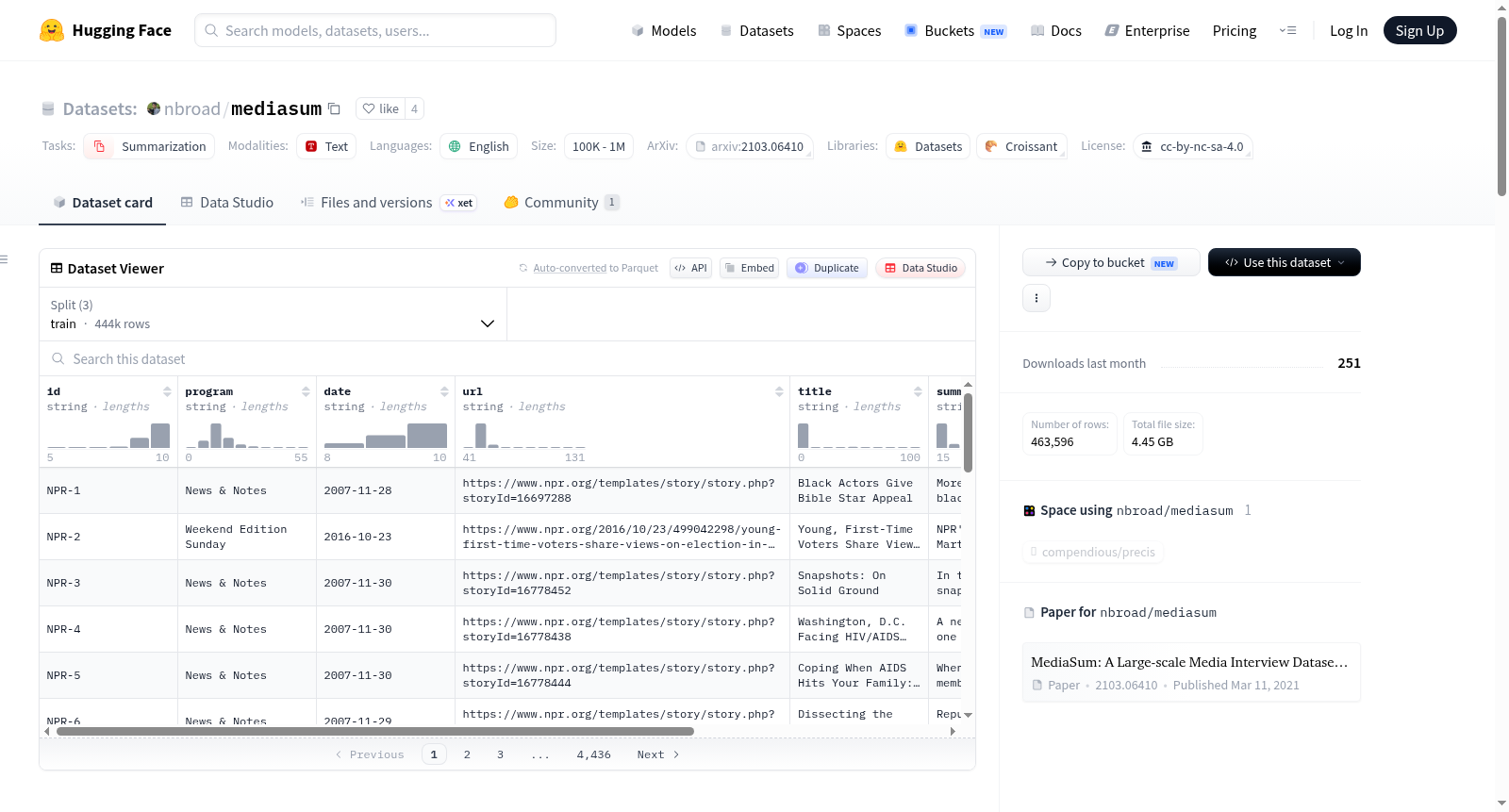This screenshot has width=1509, height=812.
Task: Open the API code button
Action: tap(690, 268)
